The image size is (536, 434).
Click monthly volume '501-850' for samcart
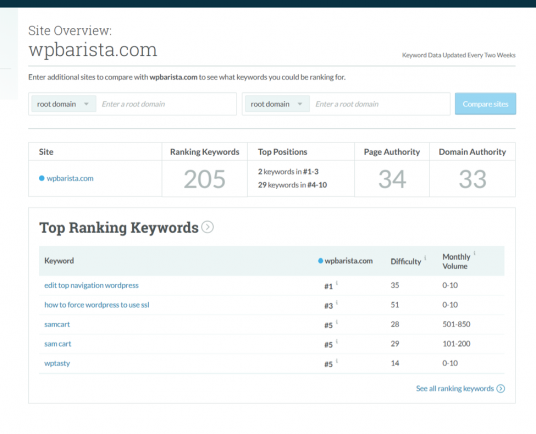coord(456,324)
